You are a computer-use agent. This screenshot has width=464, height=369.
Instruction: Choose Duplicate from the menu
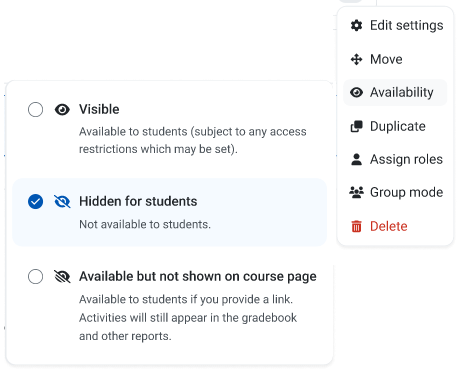point(395,126)
